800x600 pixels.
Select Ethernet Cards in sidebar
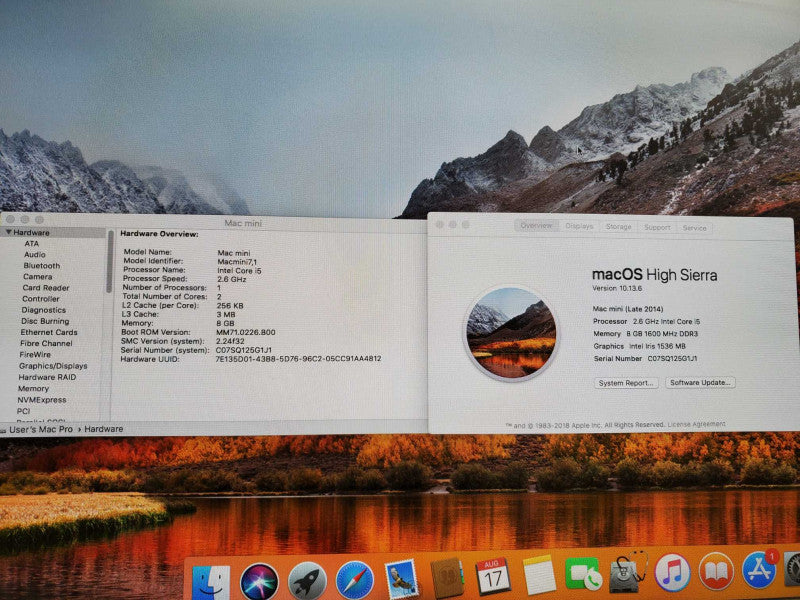tap(49, 332)
